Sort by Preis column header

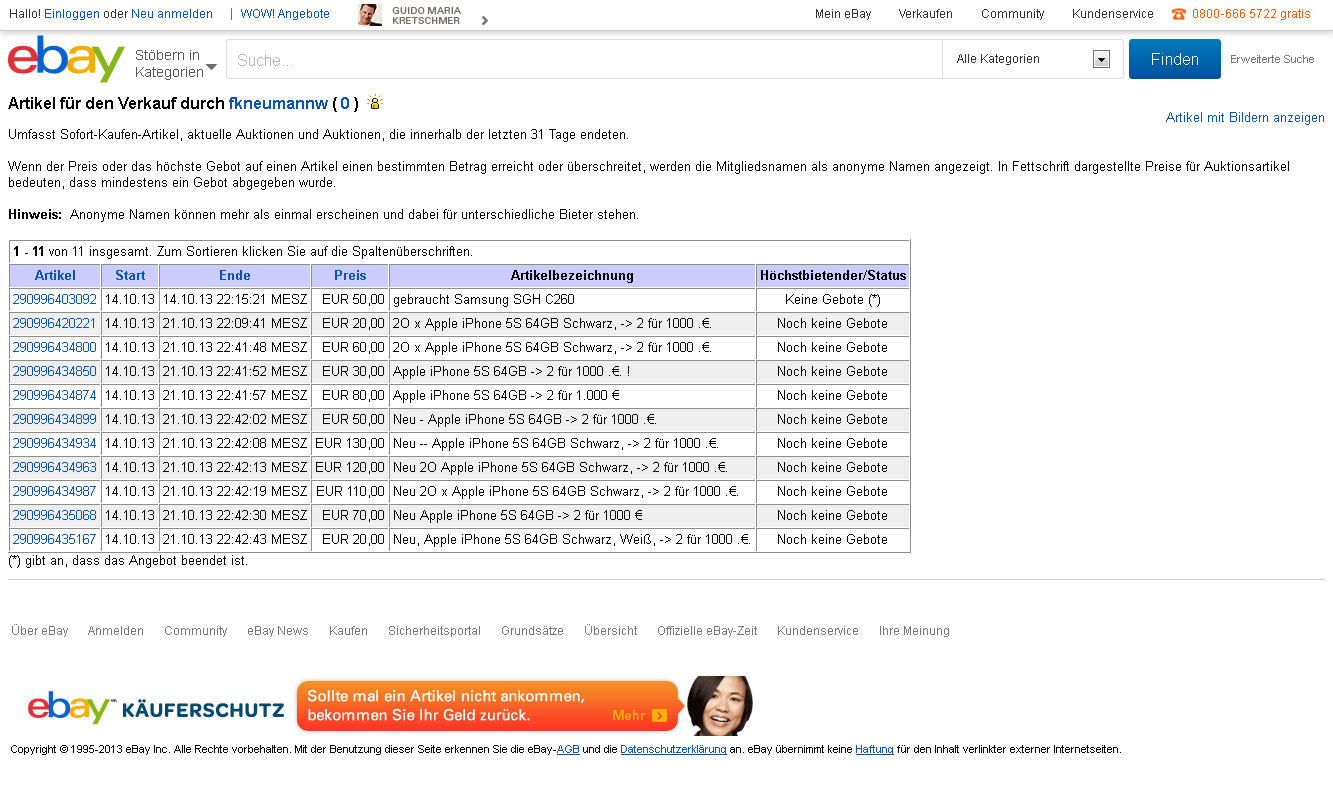coord(350,276)
